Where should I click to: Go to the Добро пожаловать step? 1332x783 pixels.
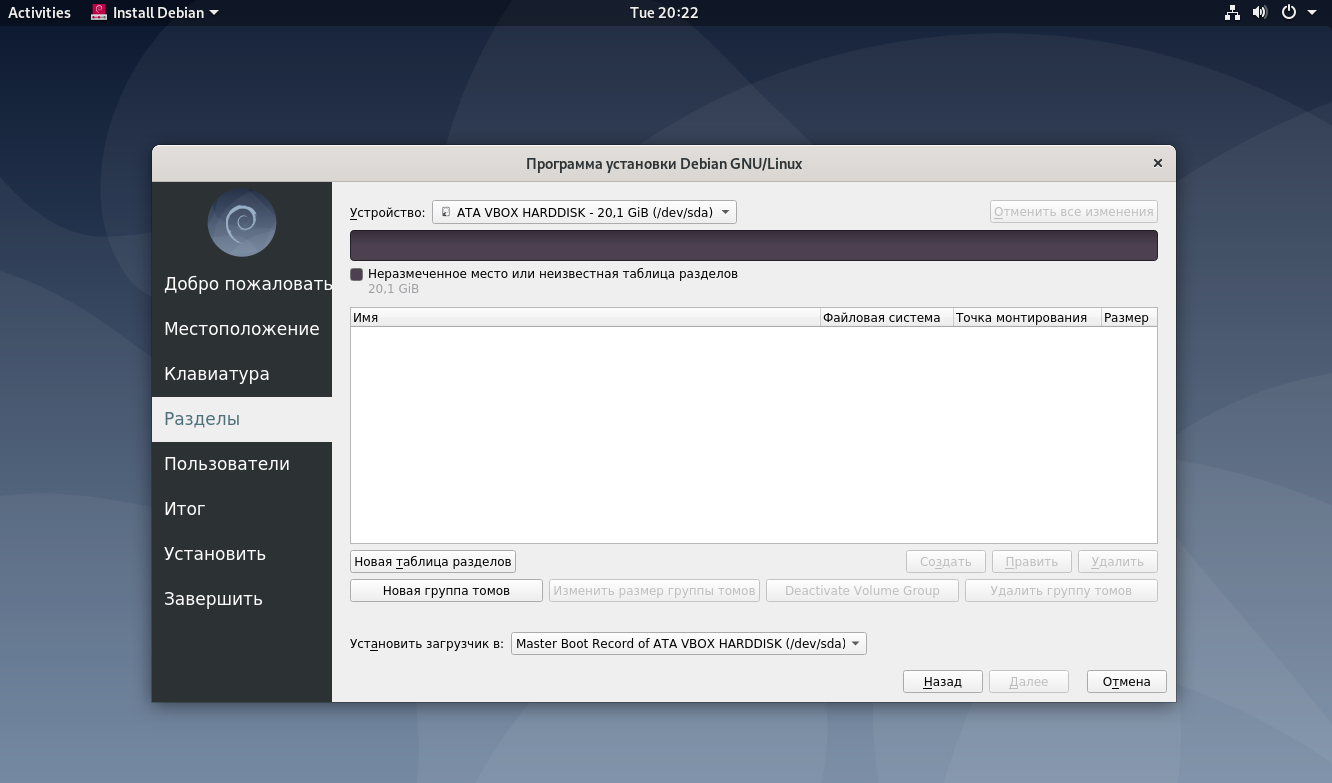(242, 284)
